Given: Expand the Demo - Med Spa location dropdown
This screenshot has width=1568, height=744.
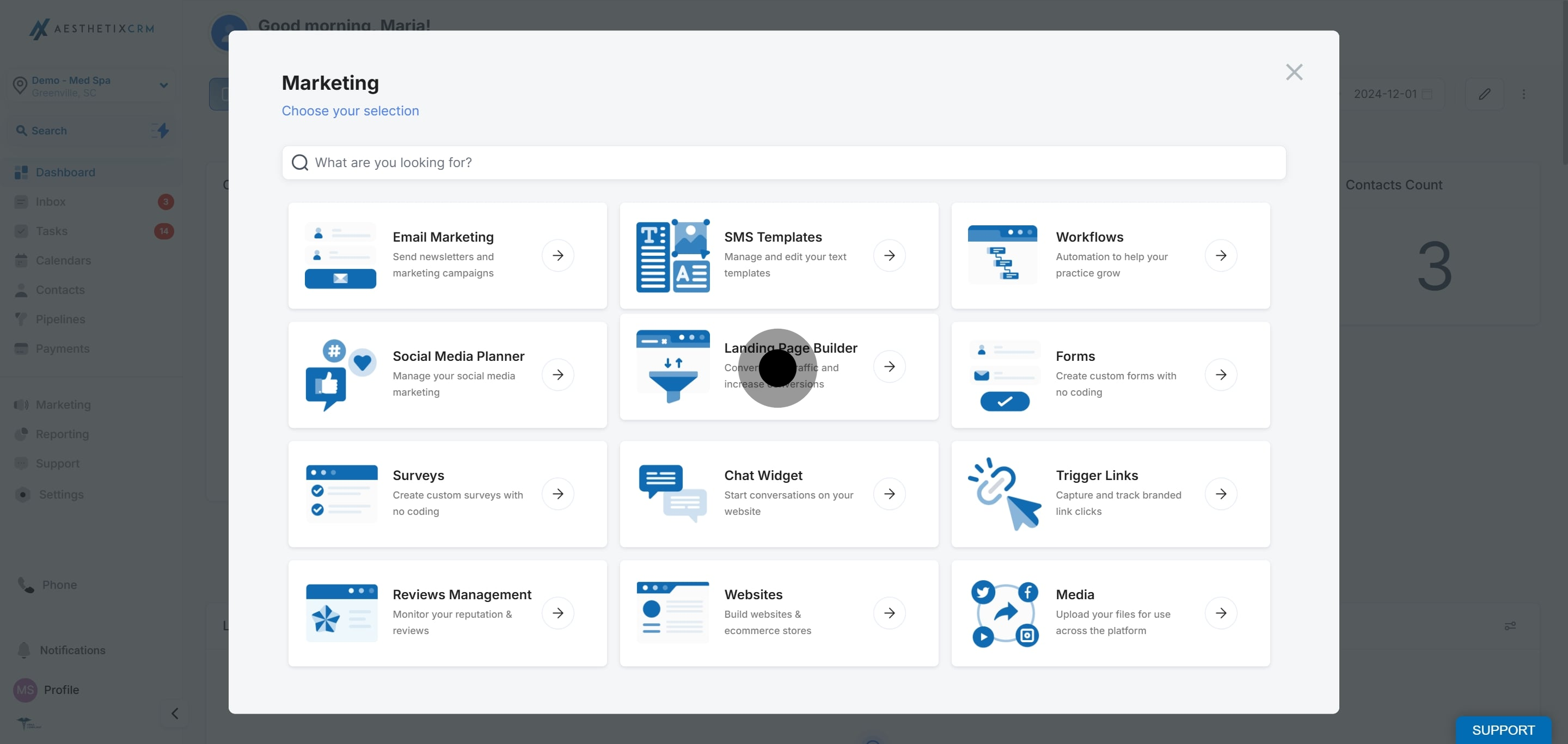Looking at the screenshot, I should point(163,86).
